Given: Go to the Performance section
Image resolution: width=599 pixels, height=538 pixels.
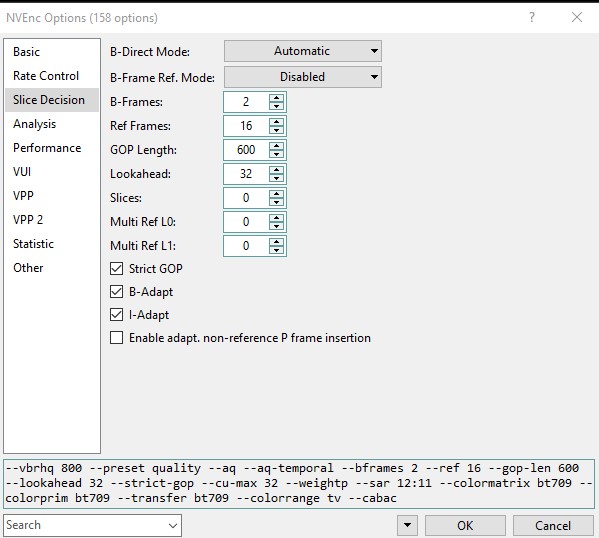Looking at the screenshot, I should 52,148.
